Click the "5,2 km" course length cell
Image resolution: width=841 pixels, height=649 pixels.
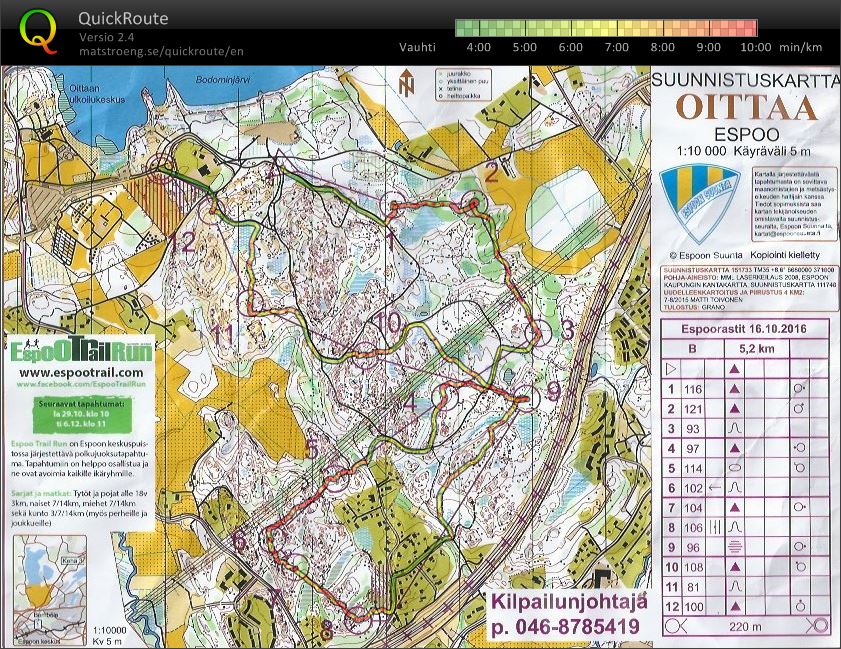pos(757,349)
